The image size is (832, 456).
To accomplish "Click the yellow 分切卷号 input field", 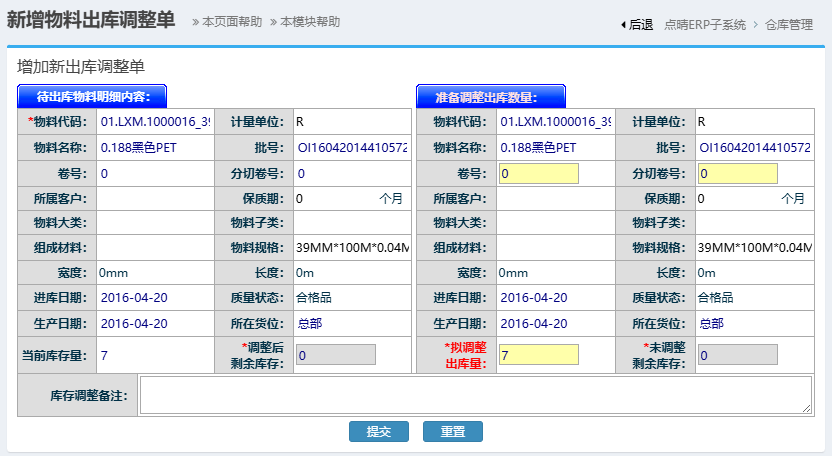I will tap(737, 173).
